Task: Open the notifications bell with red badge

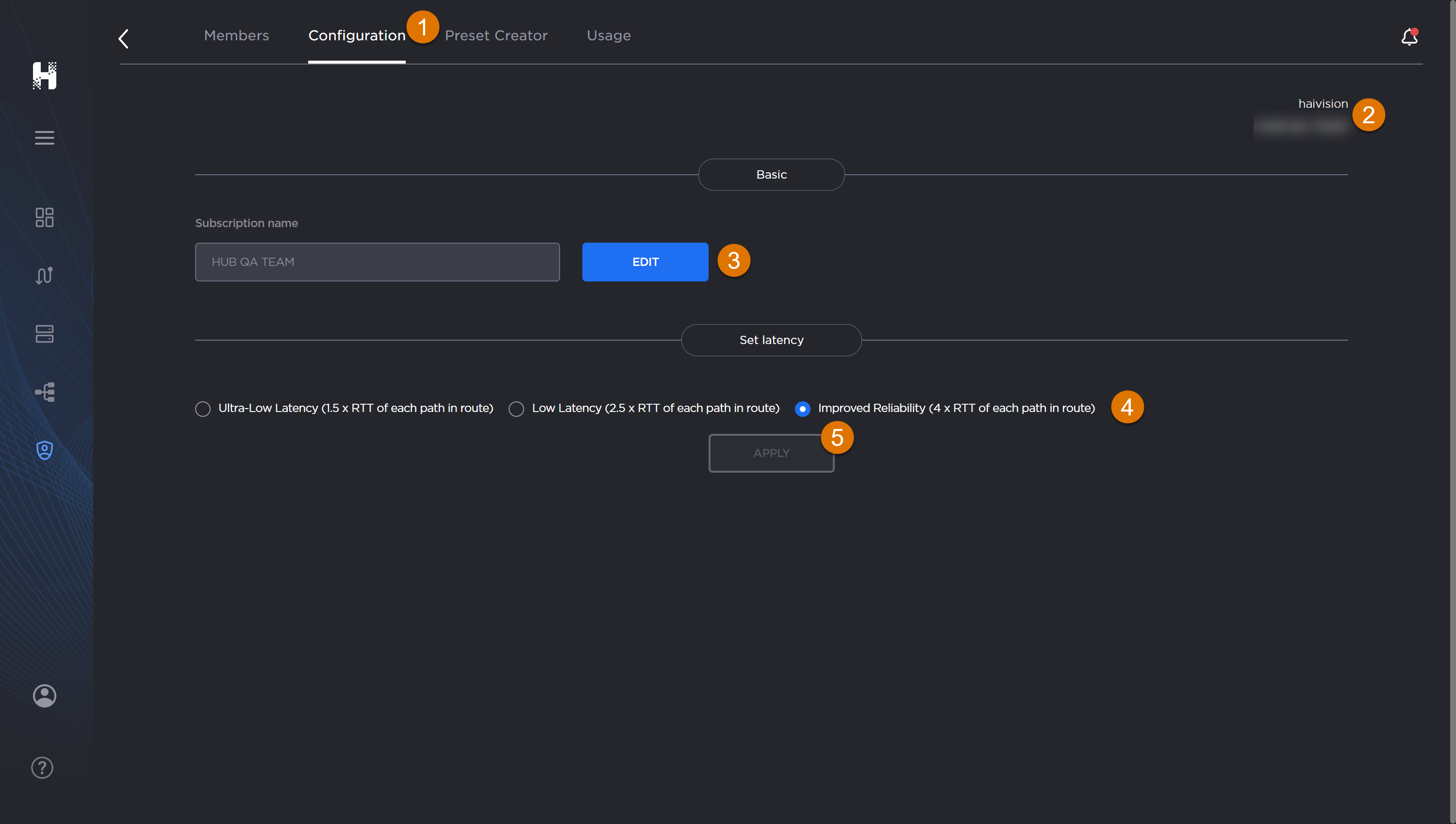Action: pos(1409,36)
